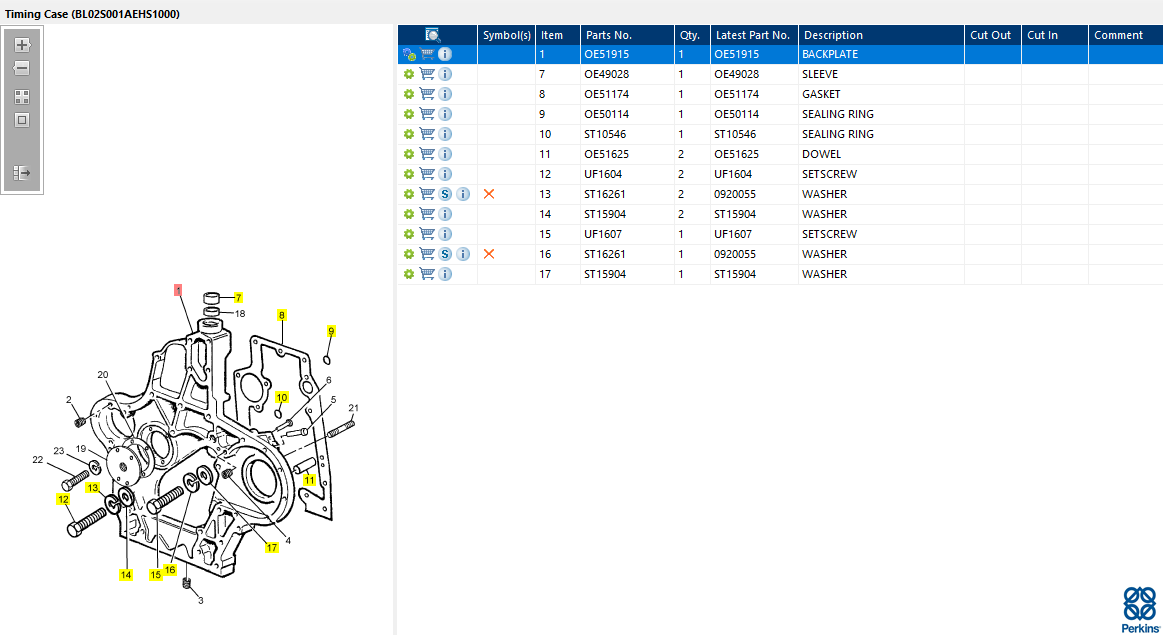Click the orange X symbol for item 16
The width and height of the screenshot is (1163, 635).
489,254
